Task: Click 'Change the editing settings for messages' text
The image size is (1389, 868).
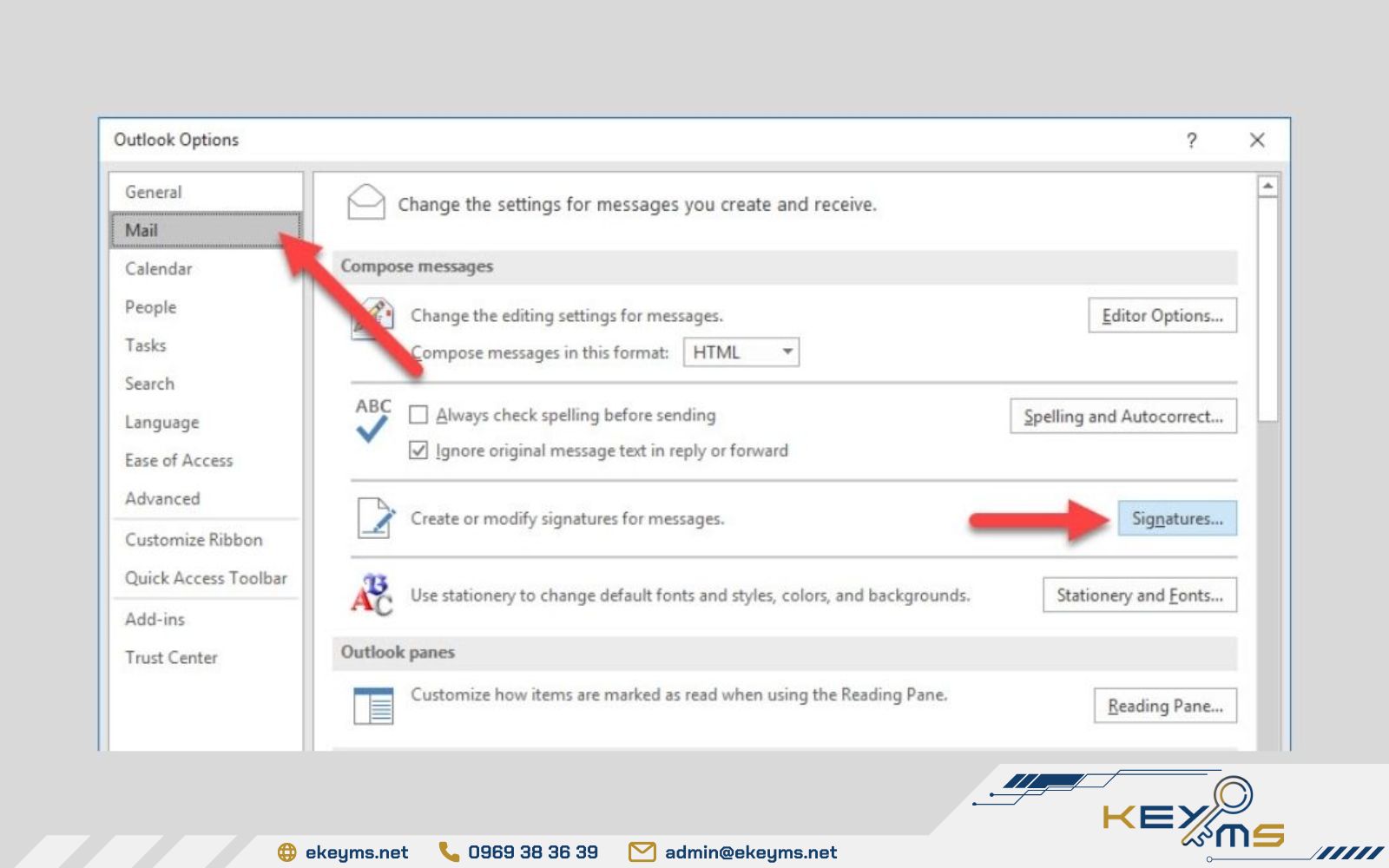Action: 566,315
